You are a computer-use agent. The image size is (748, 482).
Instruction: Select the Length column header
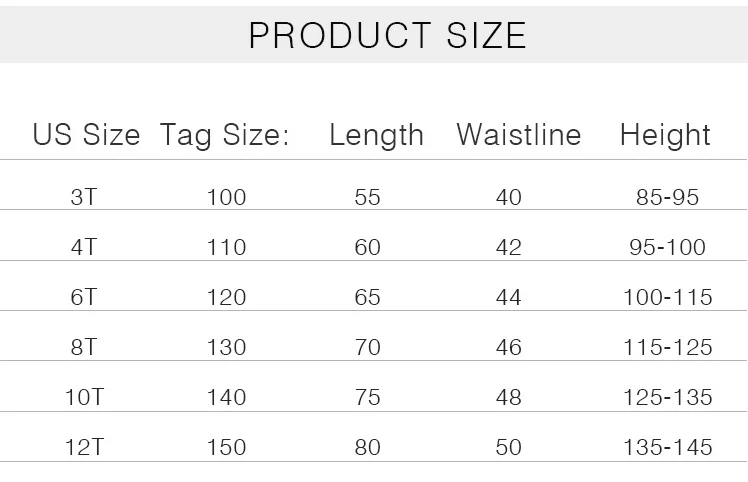click(376, 136)
